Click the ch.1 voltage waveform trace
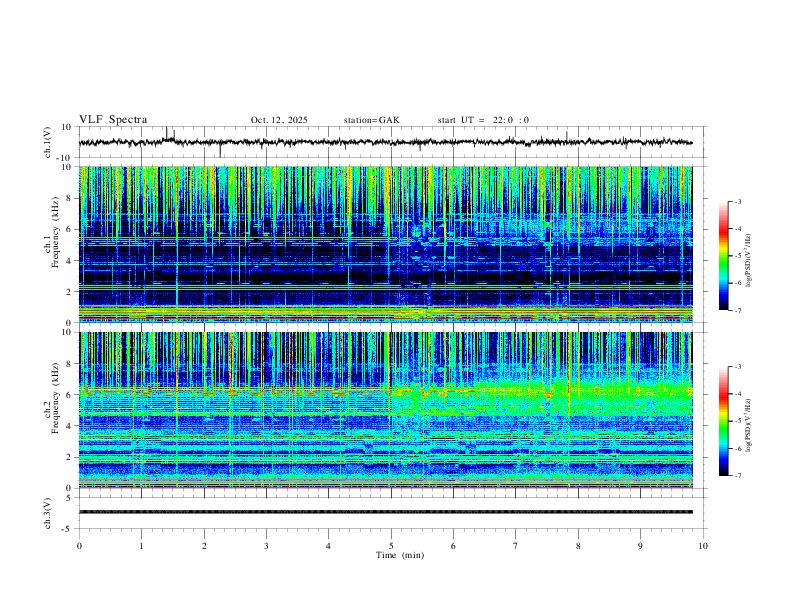Screen dimensions: 792x612 point(385,142)
